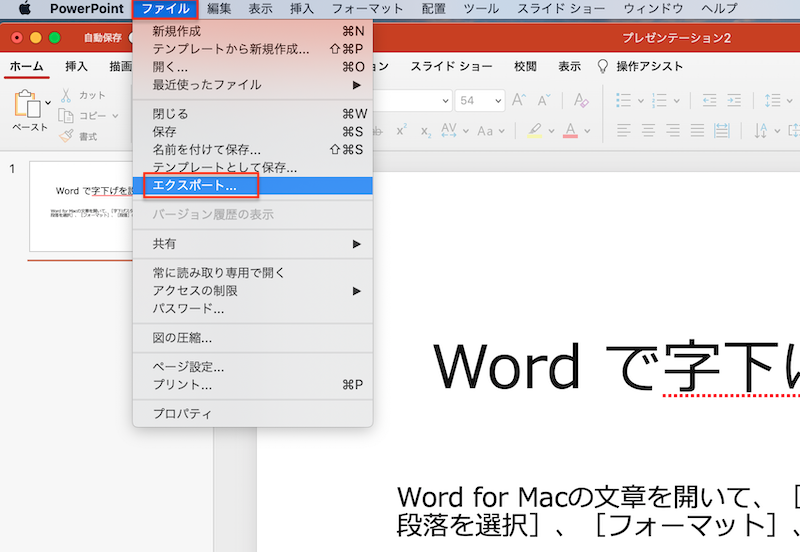This screenshot has width=800, height=552.
Task: Choose テンプレートから新規作成... menu entry
Action: point(253,49)
